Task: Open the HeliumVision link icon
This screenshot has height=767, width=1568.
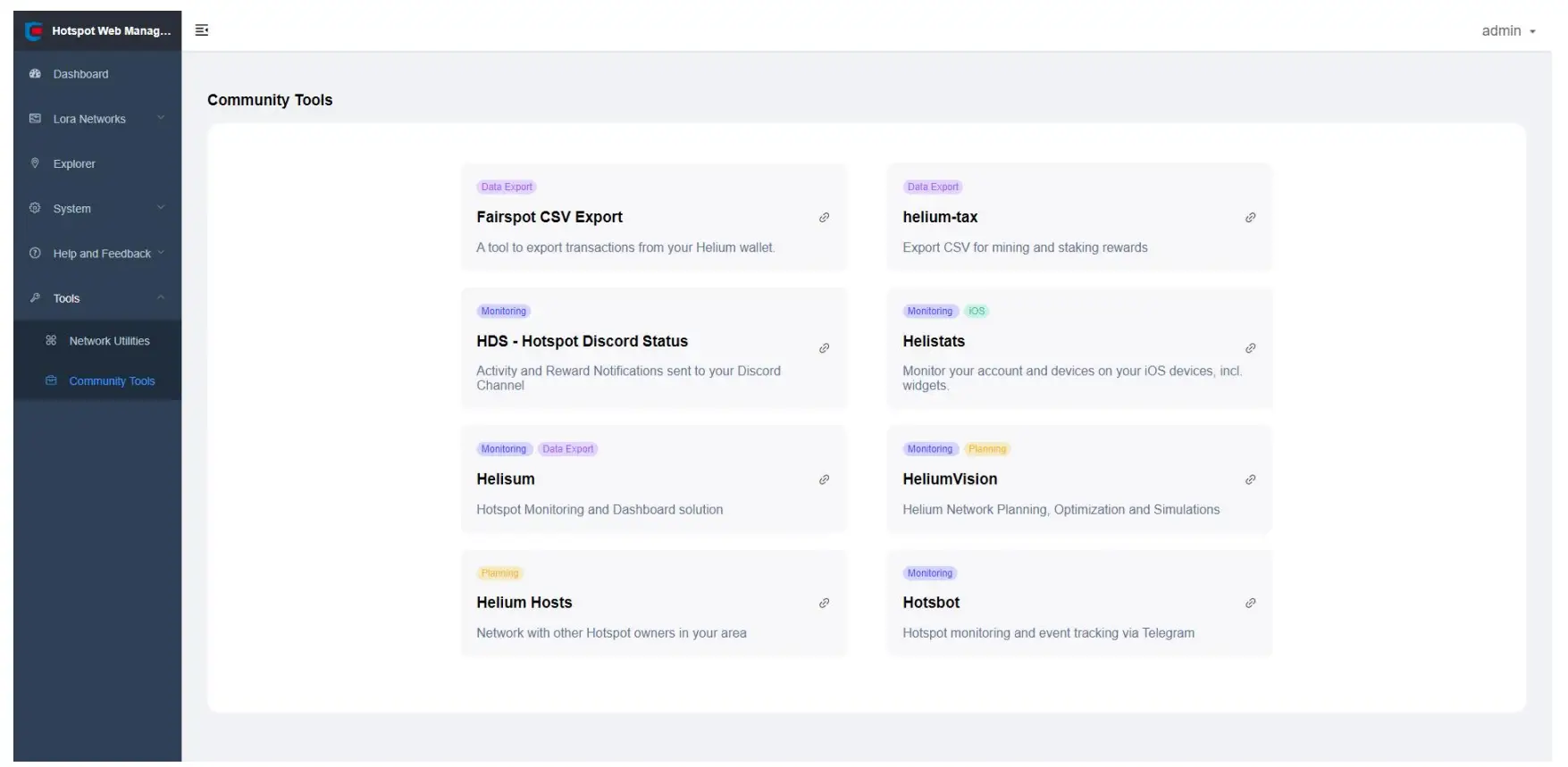Action: pos(1250,479)
